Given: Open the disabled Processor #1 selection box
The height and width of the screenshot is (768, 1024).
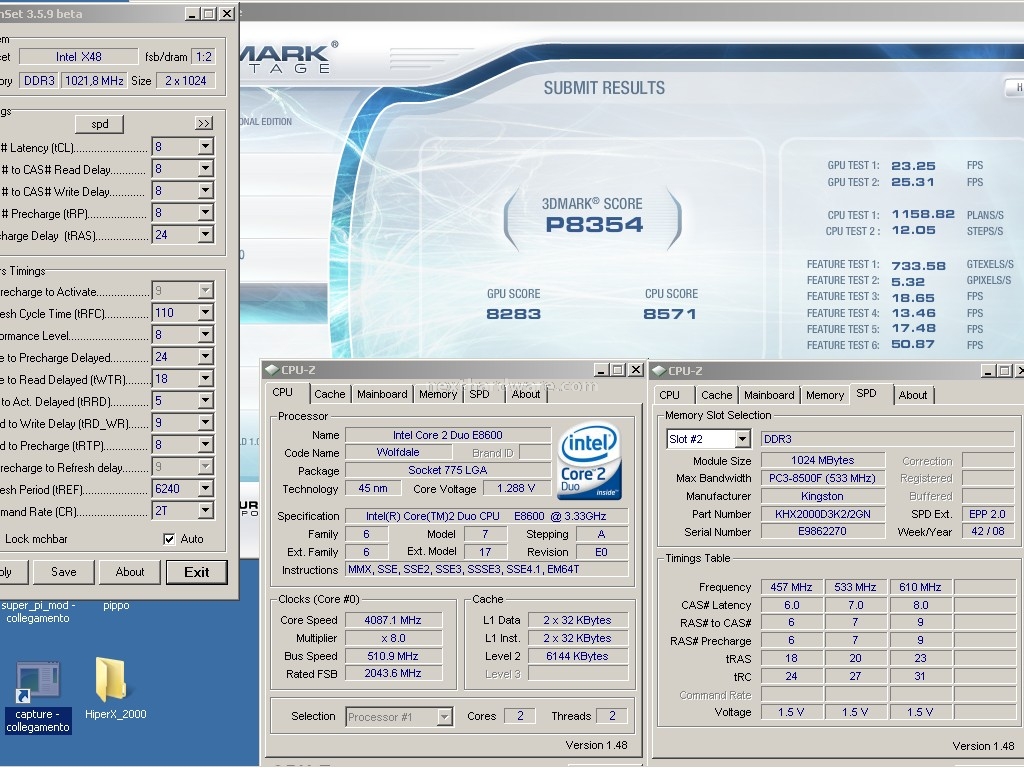Looking at the screenshot, I should click(x=399, y=716).
